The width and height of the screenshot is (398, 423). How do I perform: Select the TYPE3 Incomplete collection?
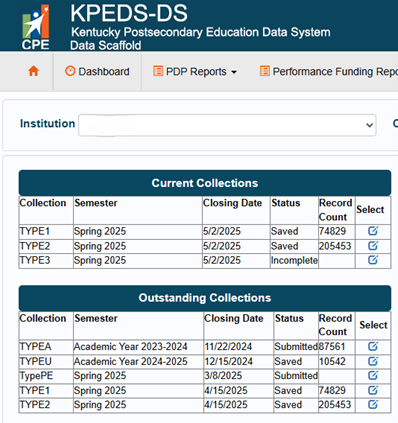tap(373, 260)
